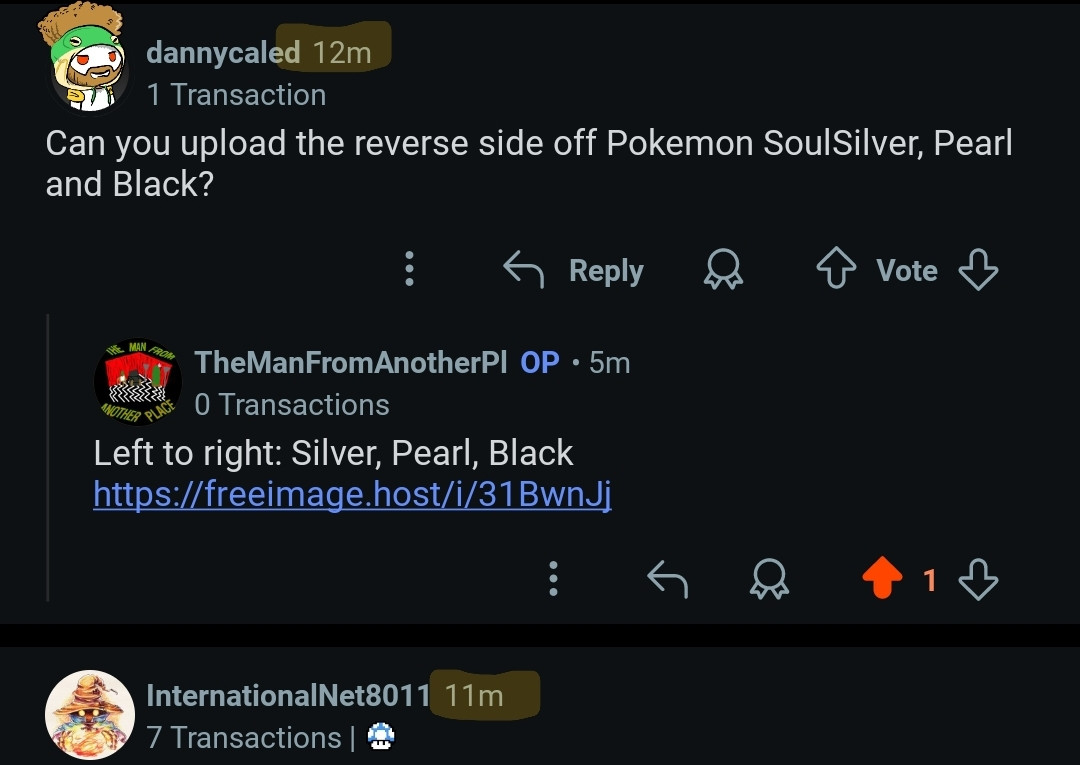The height and width of the screenshot is (765, 1080).
Task: Click reply arrow on OP's comment
Action: tap(667, 578)
